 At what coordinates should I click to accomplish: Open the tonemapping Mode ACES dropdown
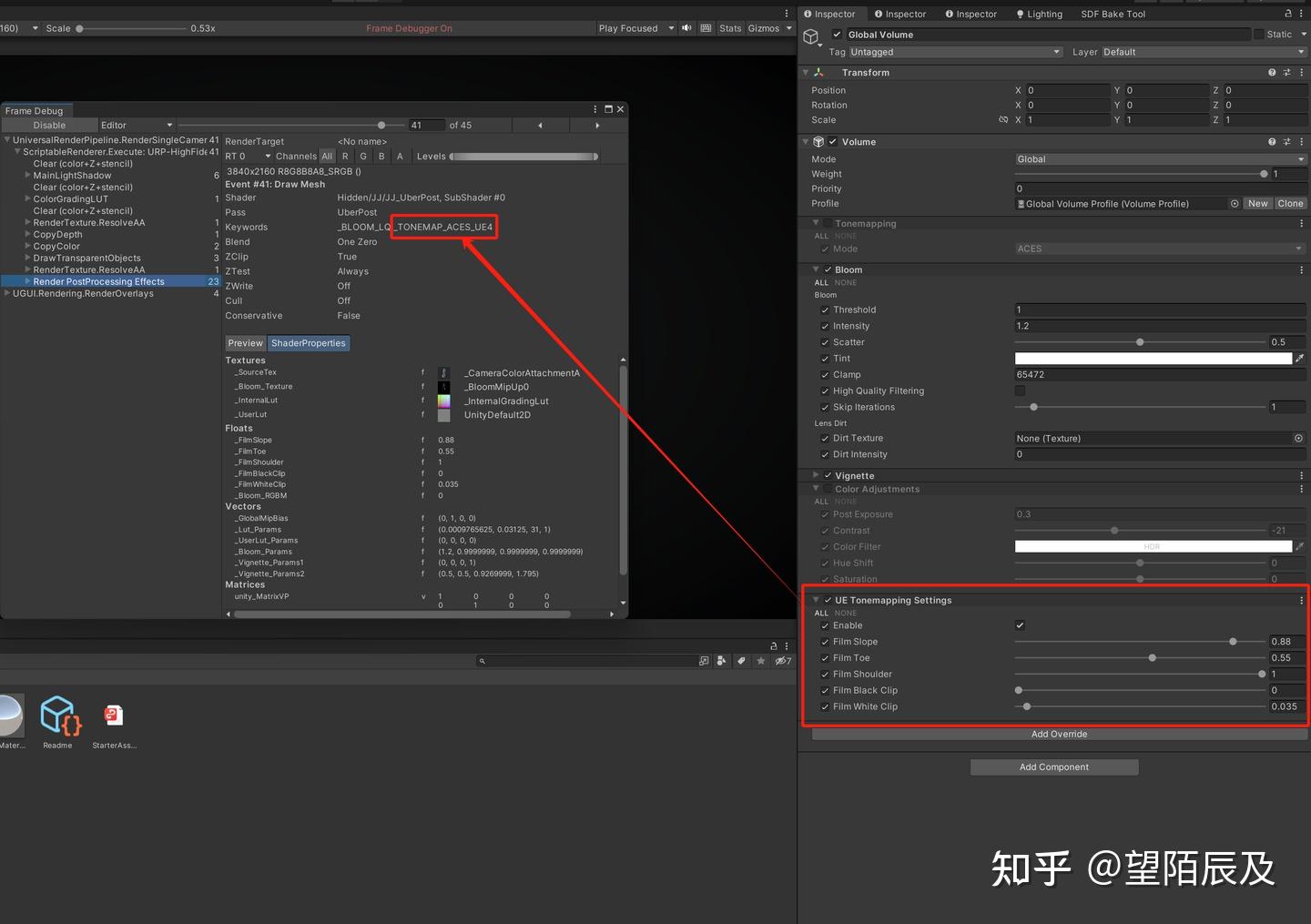(x=1158, y=248)
